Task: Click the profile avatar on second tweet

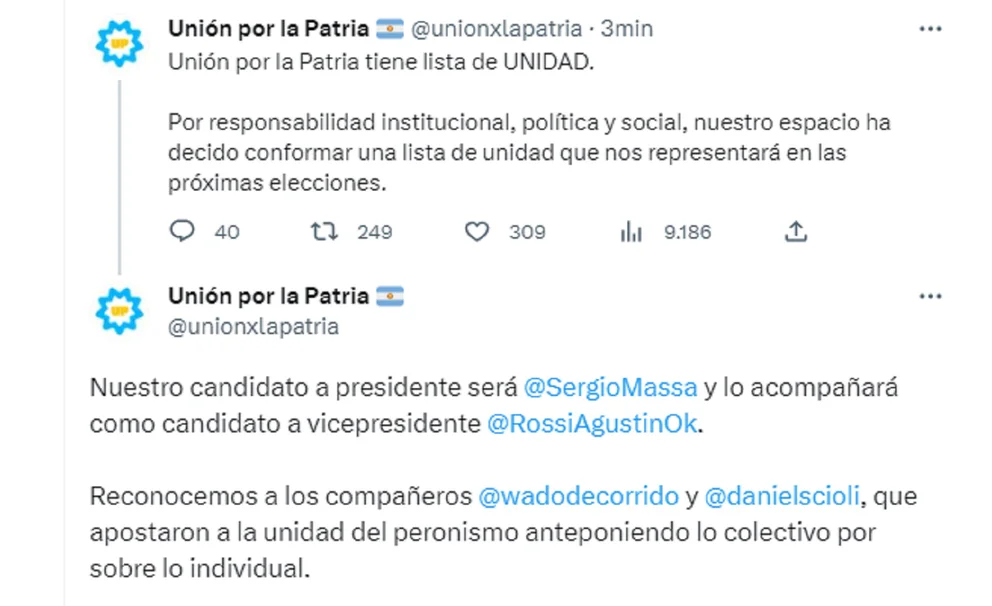Action: tap(120, 312)
